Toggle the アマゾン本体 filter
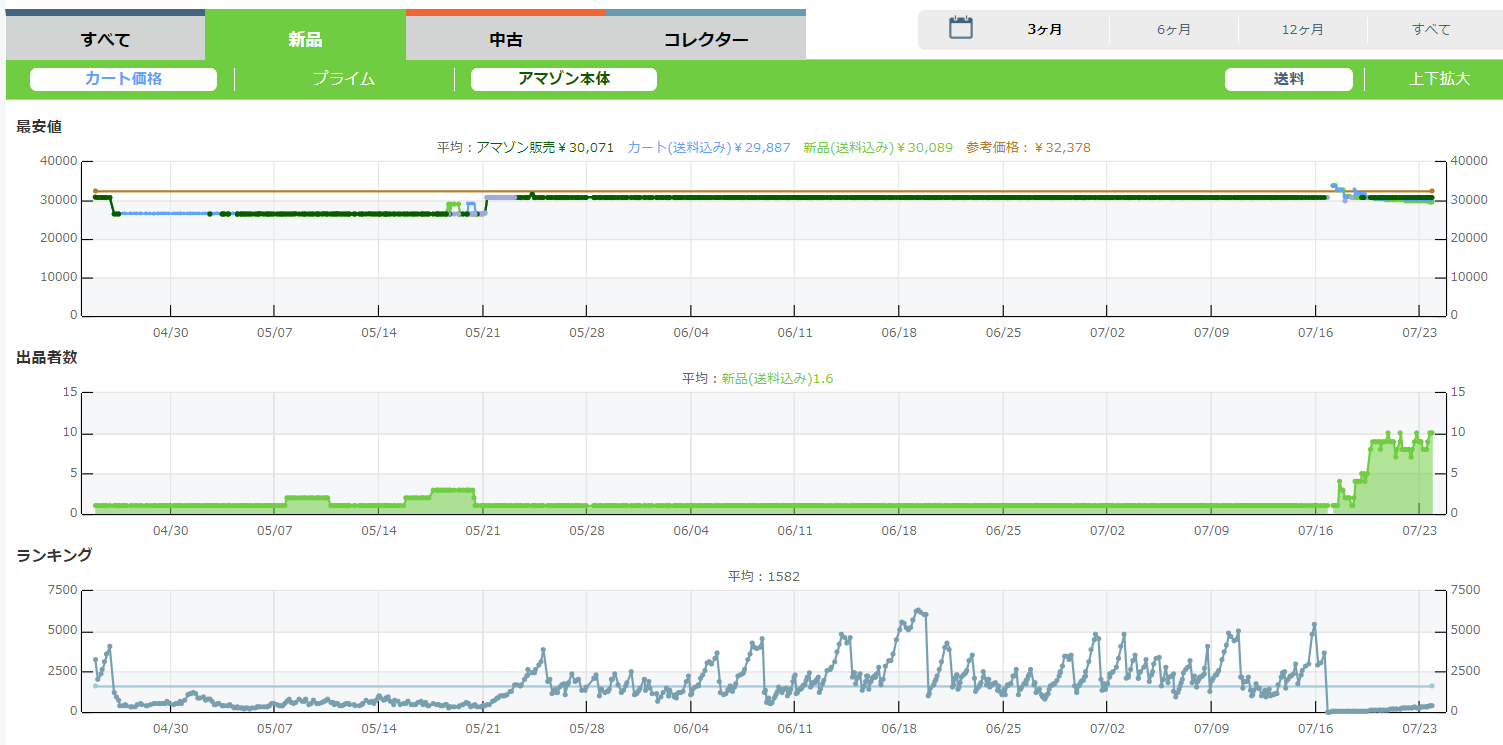This screenshot has width=1503, height=745. click(563, 79)
